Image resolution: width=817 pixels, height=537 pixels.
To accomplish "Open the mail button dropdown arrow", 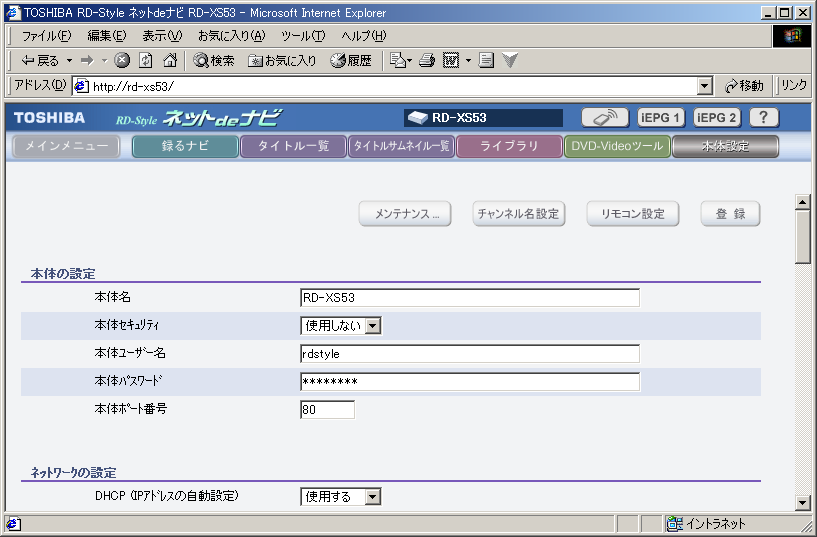I will pyautogui.click(x=410, y=61).
